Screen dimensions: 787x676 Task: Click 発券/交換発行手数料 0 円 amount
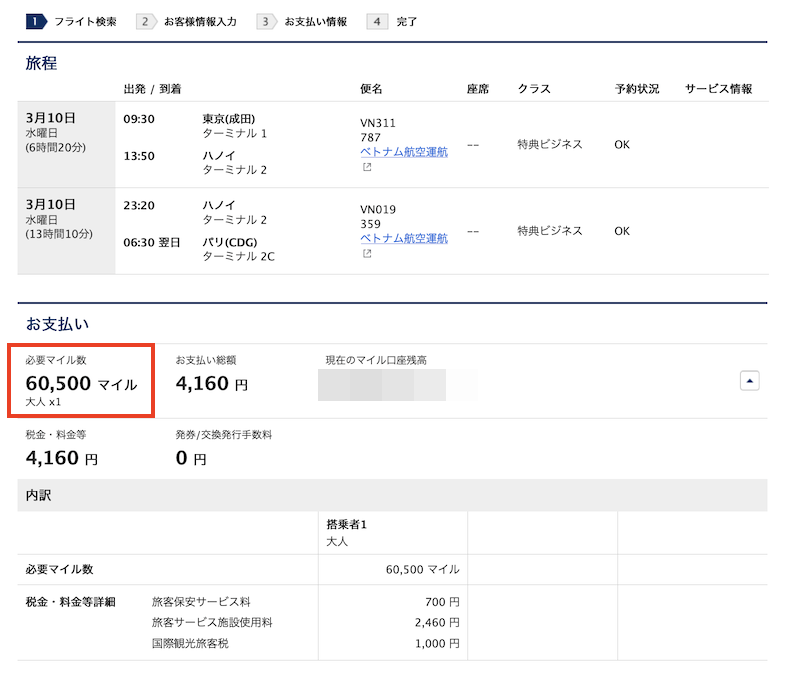[x=191, y=458]
